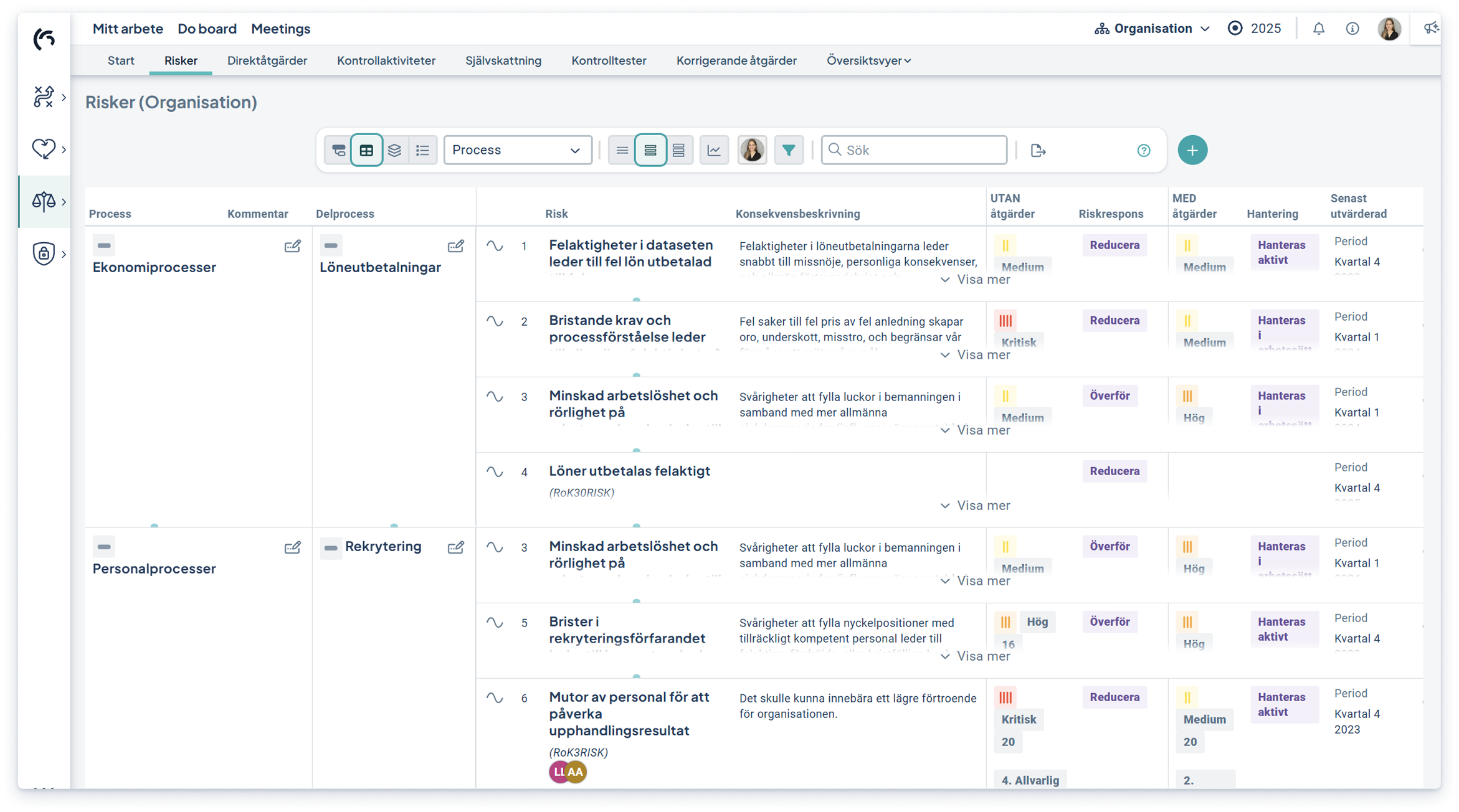The height and width of the screenshot is (812, 1459).
Task: Click red Kritisk indicator for risk 2
Action: (x=1005, y=321)
